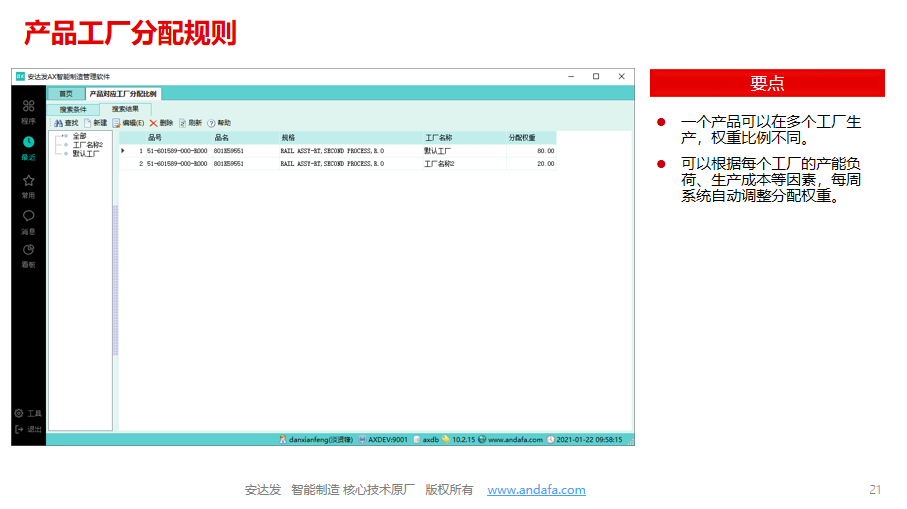Click the 删除 (Delete) red X button
This screenshot has height=509, width=907.
click(161, 123)
